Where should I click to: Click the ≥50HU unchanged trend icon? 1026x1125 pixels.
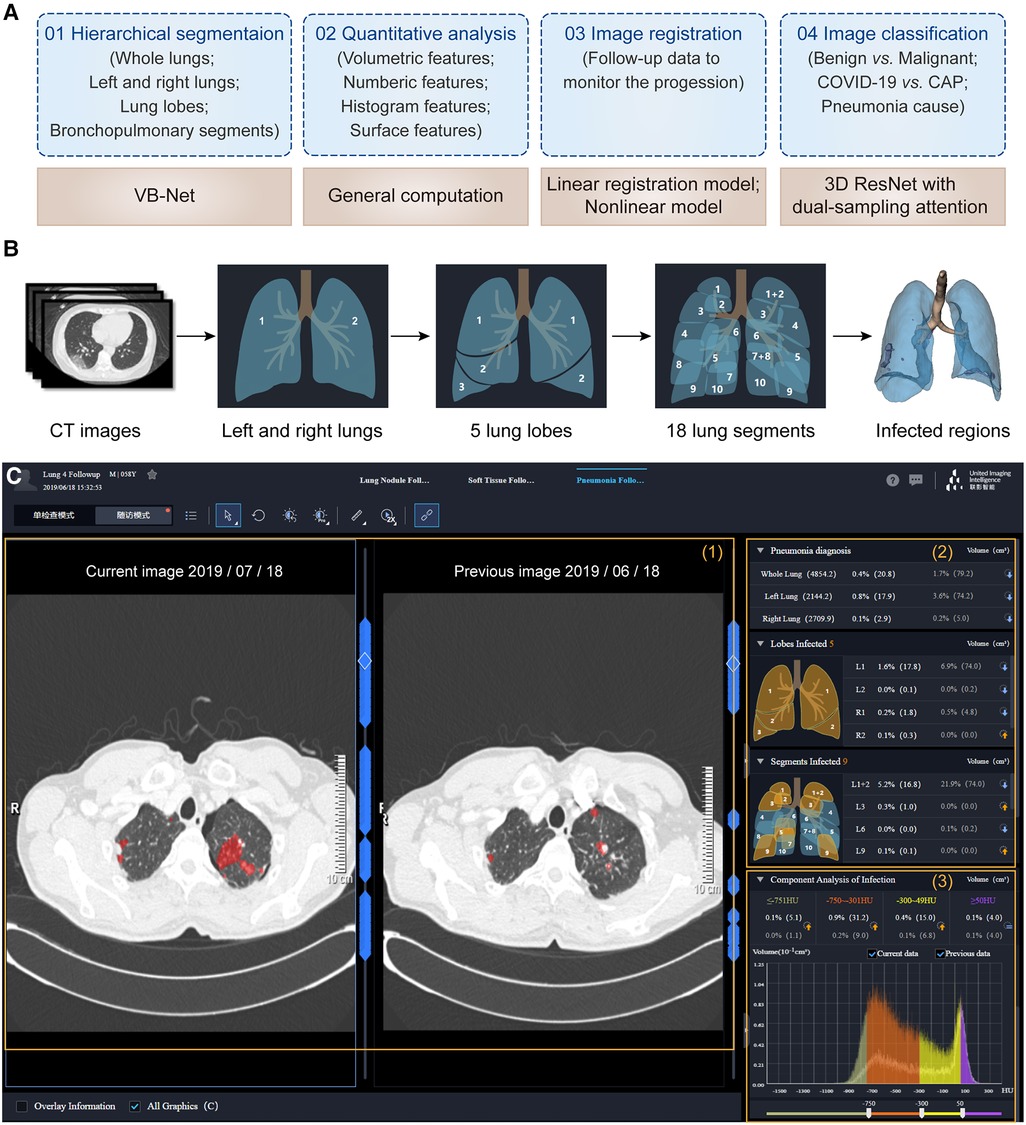coord(1007,926)
